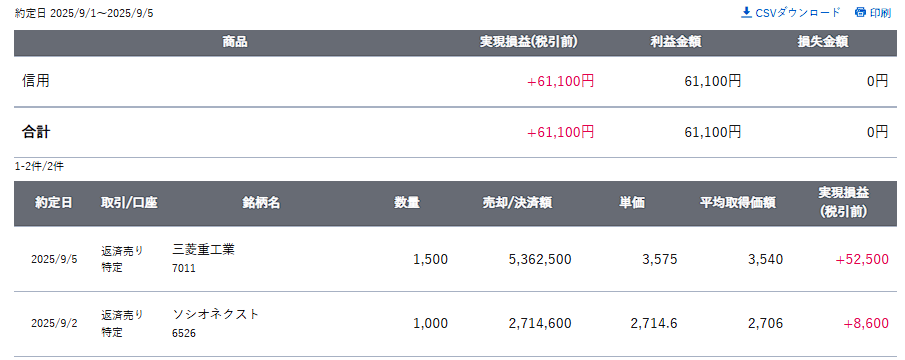
Task: Open the CSVダウンロード link
Action: click(791, 13)
